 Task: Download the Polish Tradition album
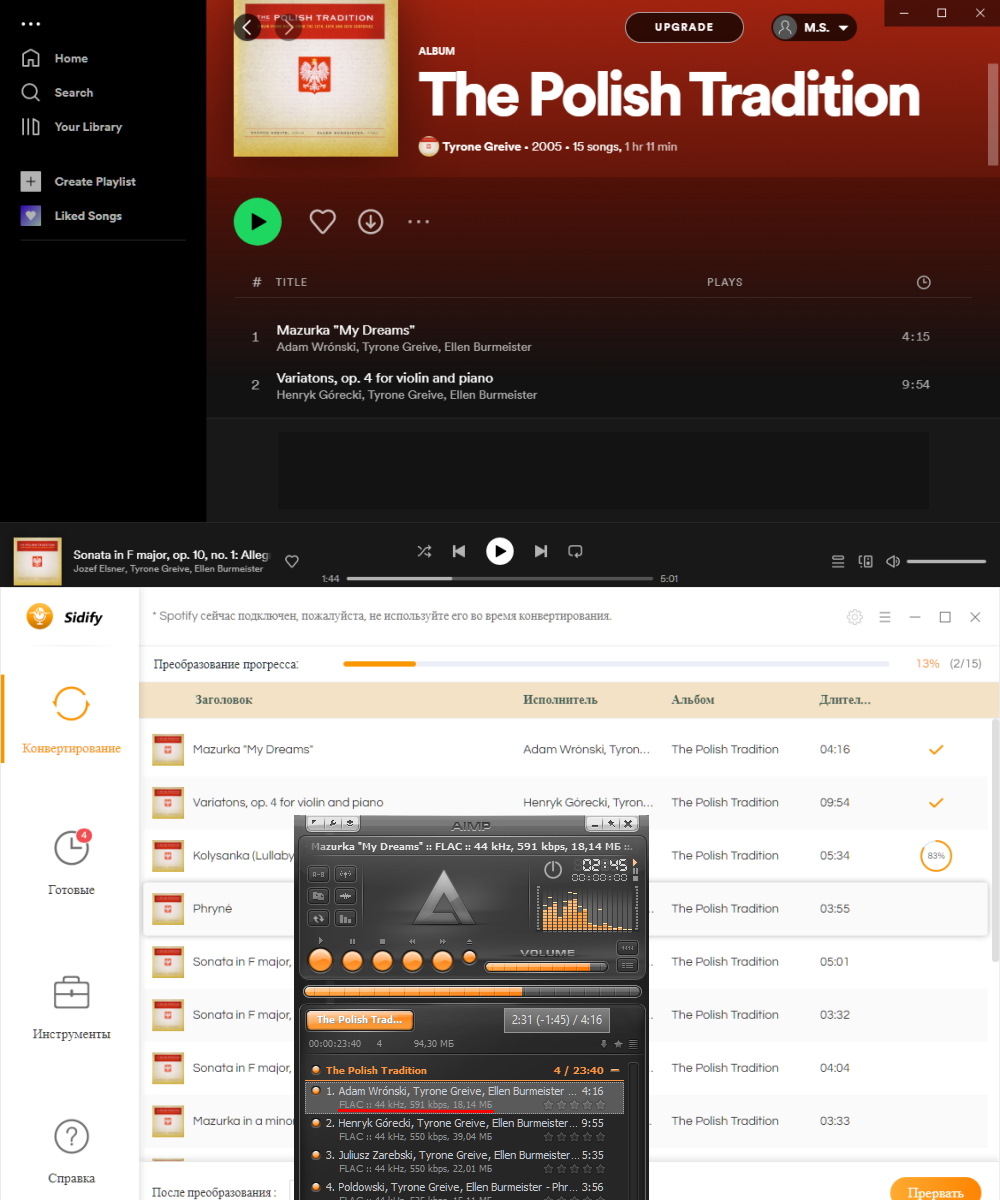pos(371,222)
